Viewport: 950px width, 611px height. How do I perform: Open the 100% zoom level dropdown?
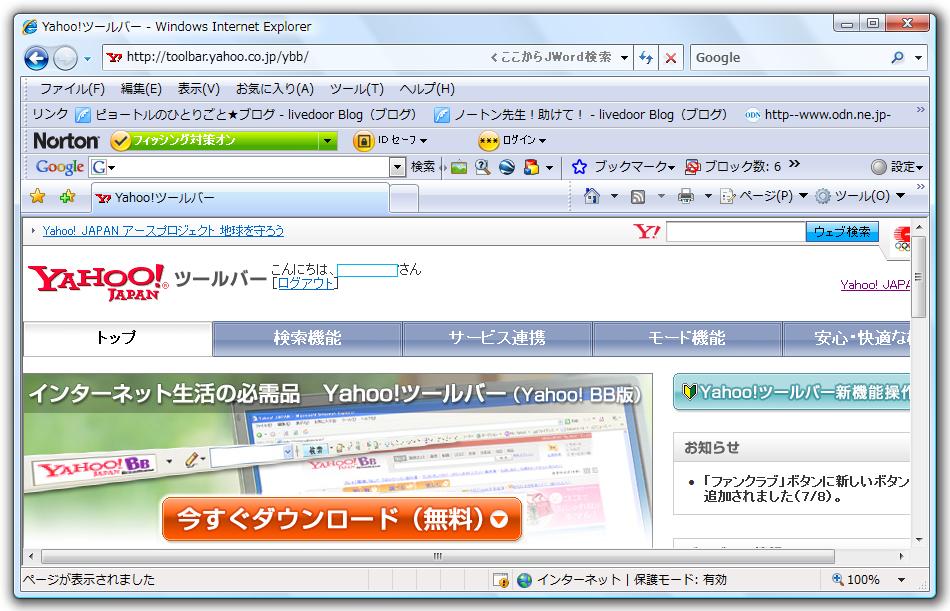click(902, 580)
